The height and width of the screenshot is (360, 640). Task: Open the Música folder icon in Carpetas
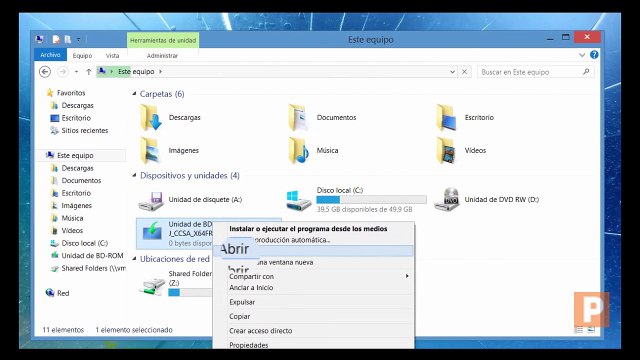[299, 151]
